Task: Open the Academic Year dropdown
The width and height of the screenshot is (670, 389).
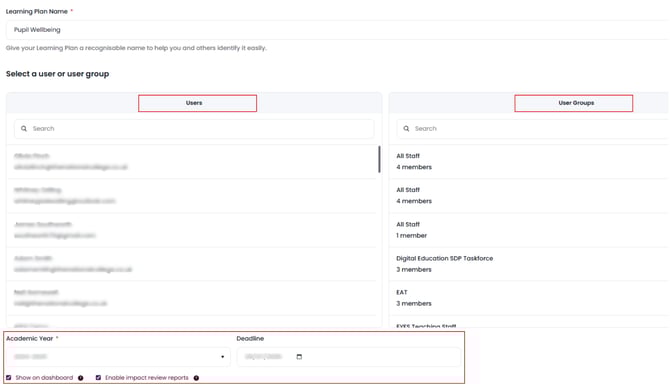Action: pos(118,357)
